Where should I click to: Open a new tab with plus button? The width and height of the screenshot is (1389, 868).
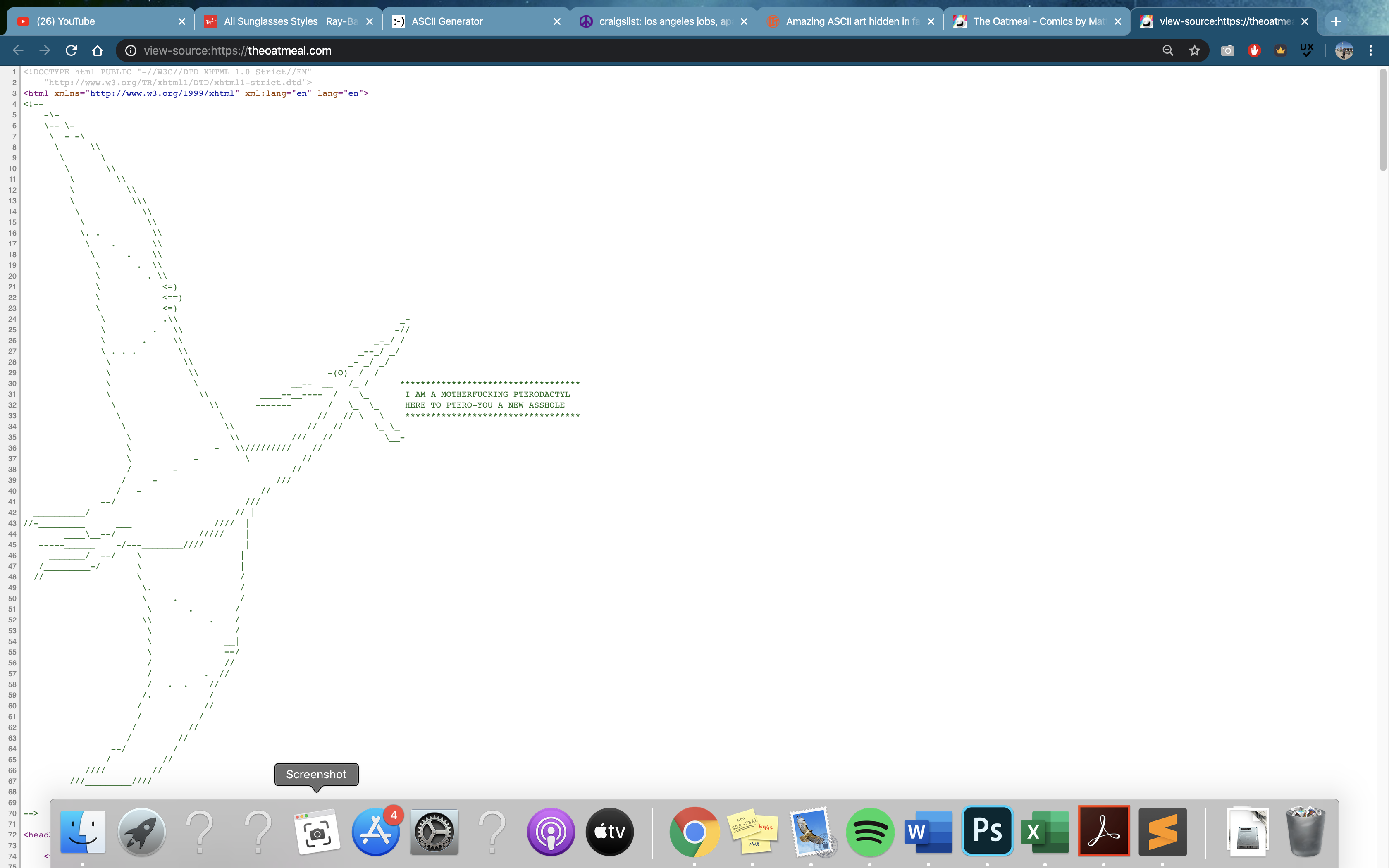[x=1336, y=21]
